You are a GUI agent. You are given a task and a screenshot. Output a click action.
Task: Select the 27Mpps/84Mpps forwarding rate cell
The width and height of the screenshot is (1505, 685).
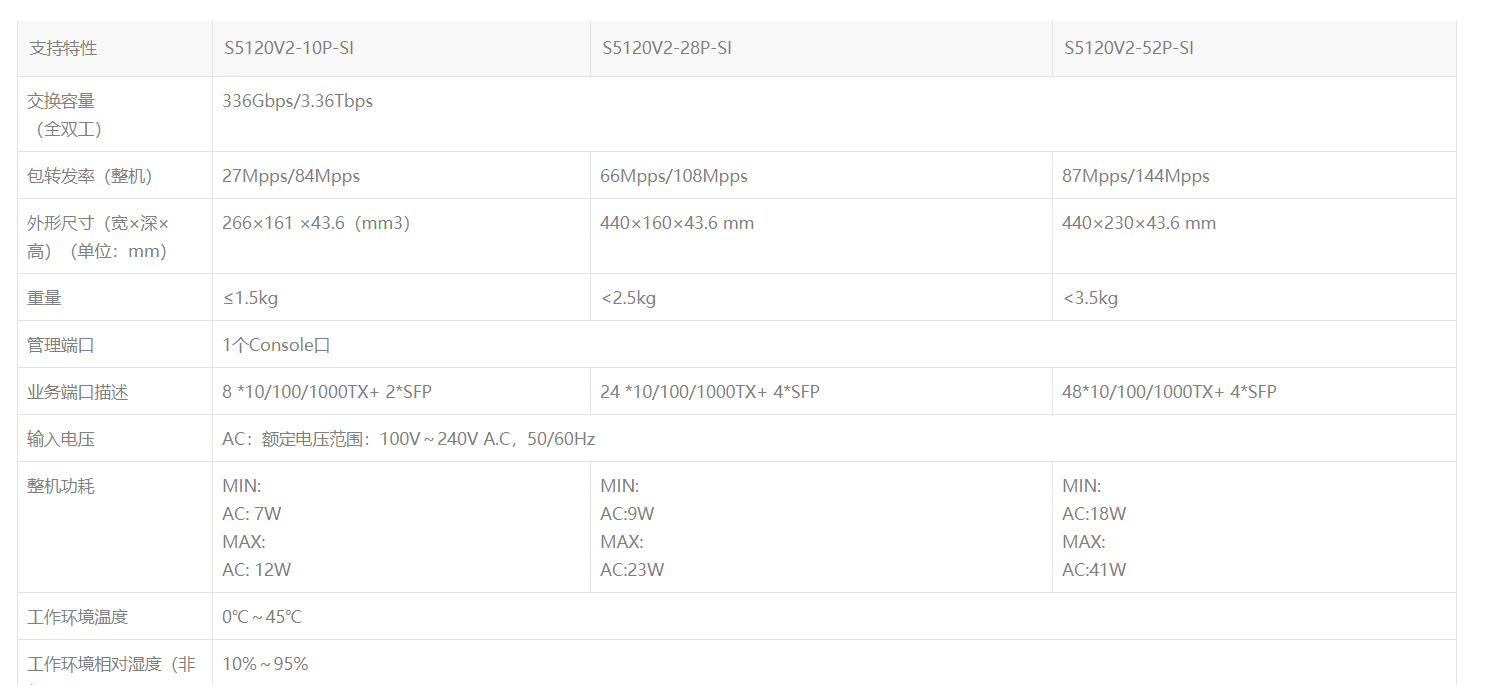coord(291,176)
